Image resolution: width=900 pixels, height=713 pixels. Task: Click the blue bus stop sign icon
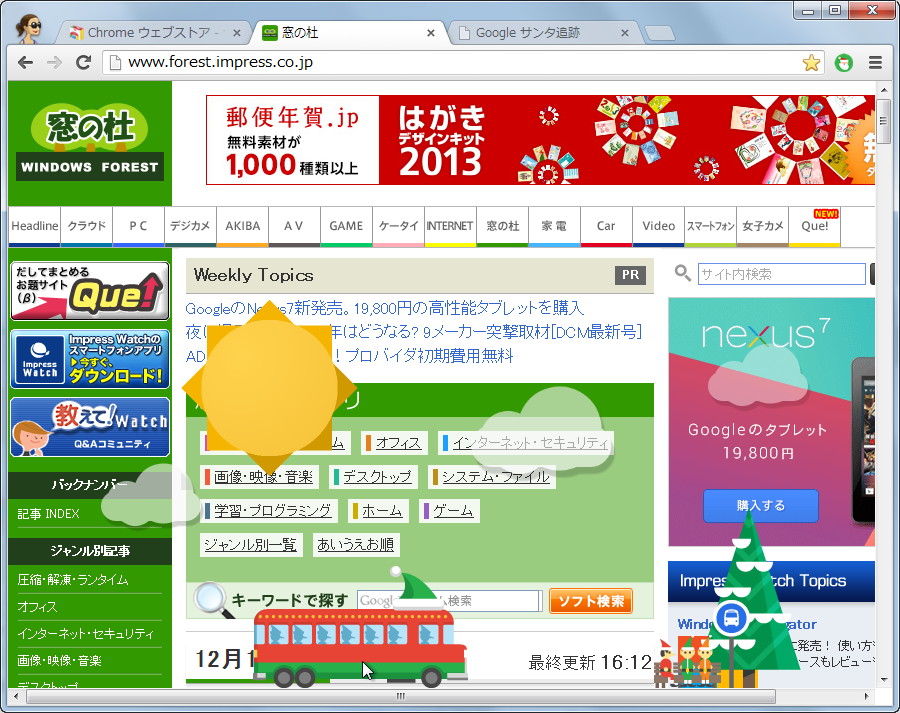[731, 618]
